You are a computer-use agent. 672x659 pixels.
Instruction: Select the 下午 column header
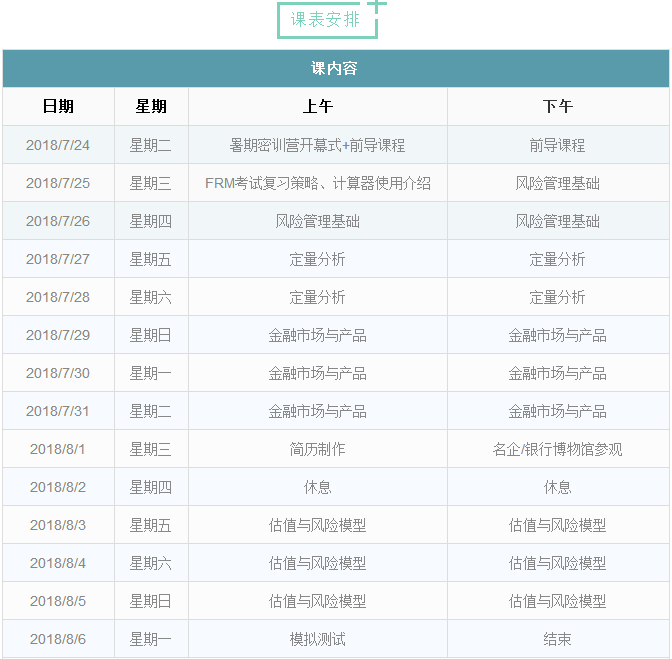click(x=558, y=106)
